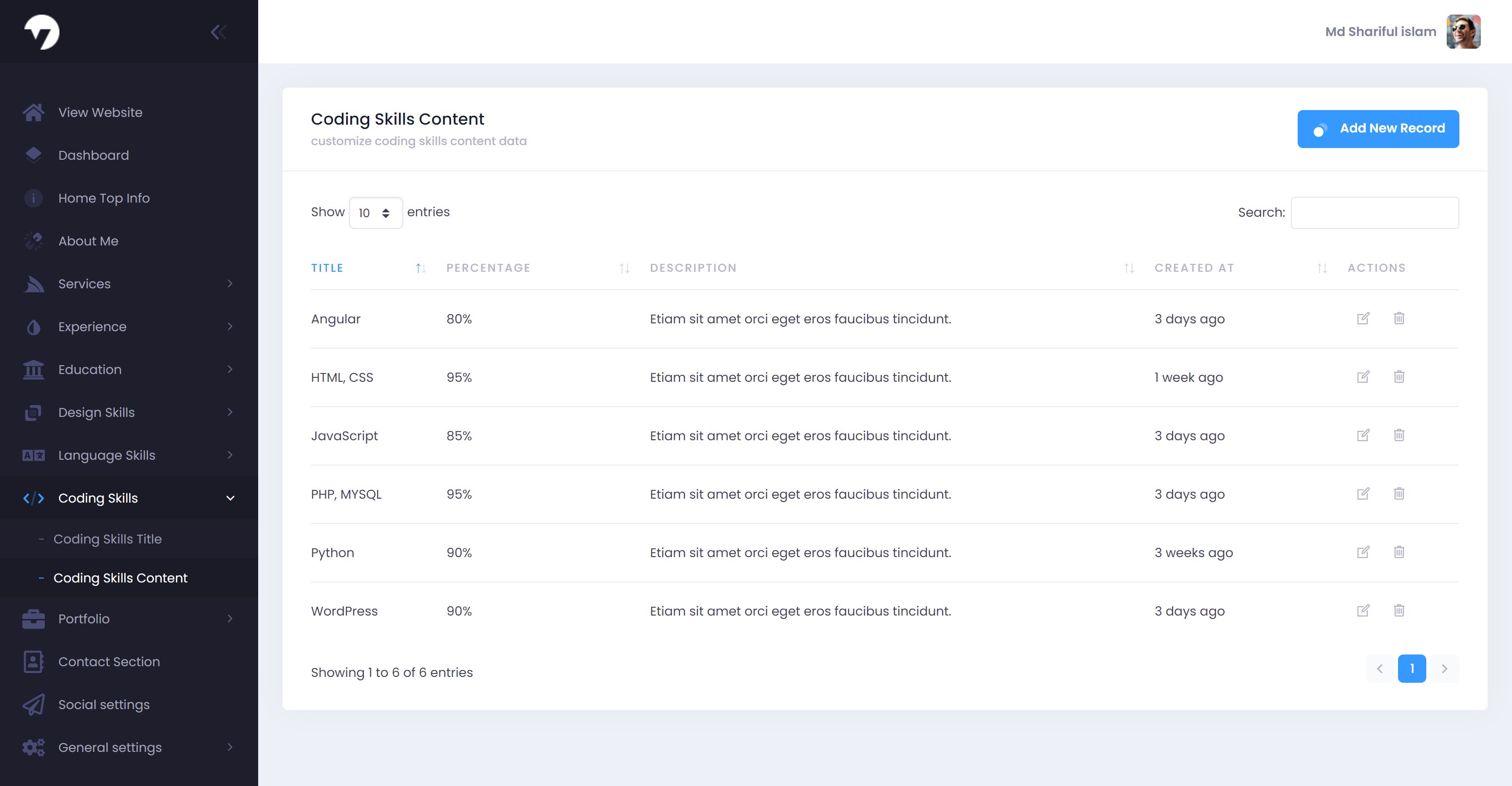Go to next page in pagination
Image resolution: width=1512 pixels, height=786 pixels.
click(x=1444, y=669)
